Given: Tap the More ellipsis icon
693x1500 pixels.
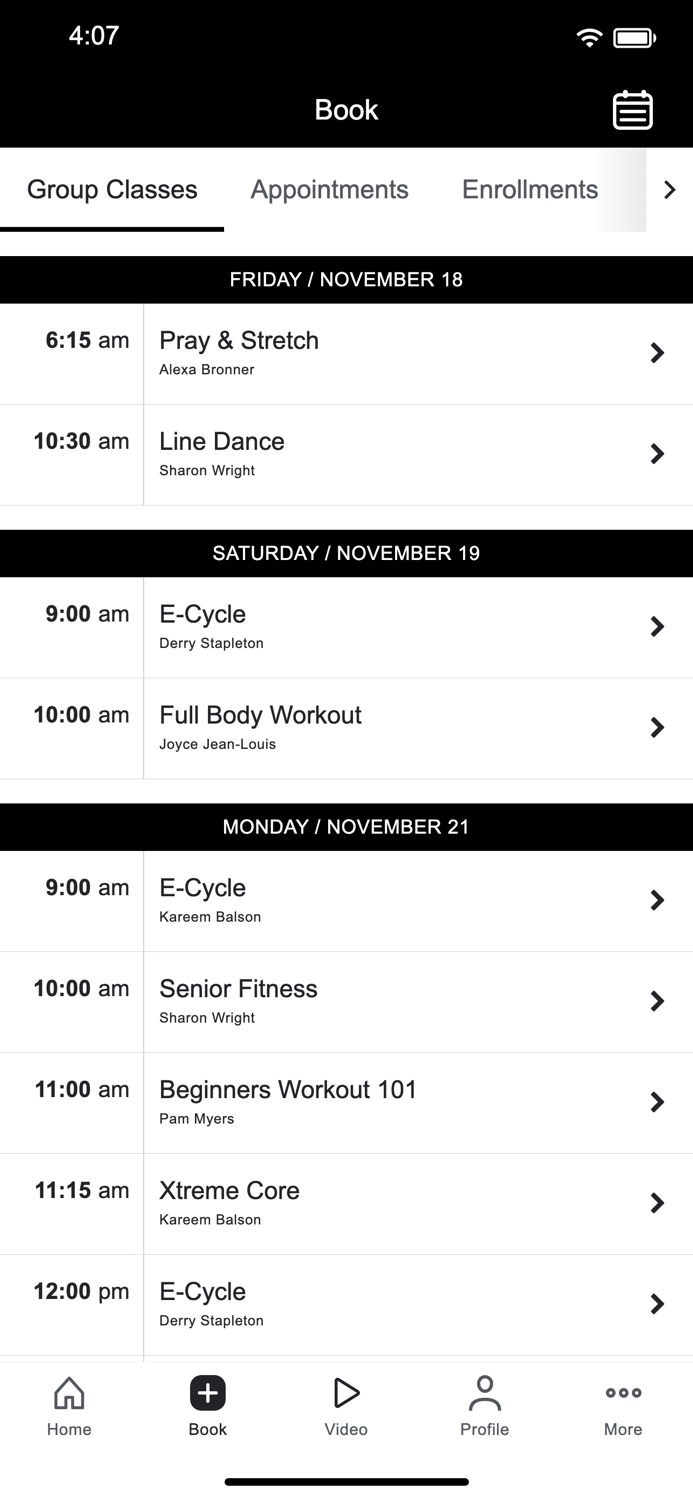Looking at the screenshot, I should [x=622, y=1392].
